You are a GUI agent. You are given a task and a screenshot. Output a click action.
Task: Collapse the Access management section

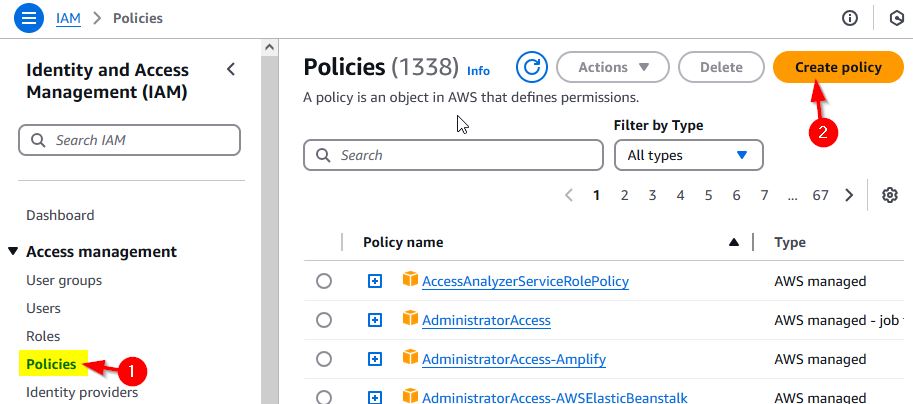13,252
